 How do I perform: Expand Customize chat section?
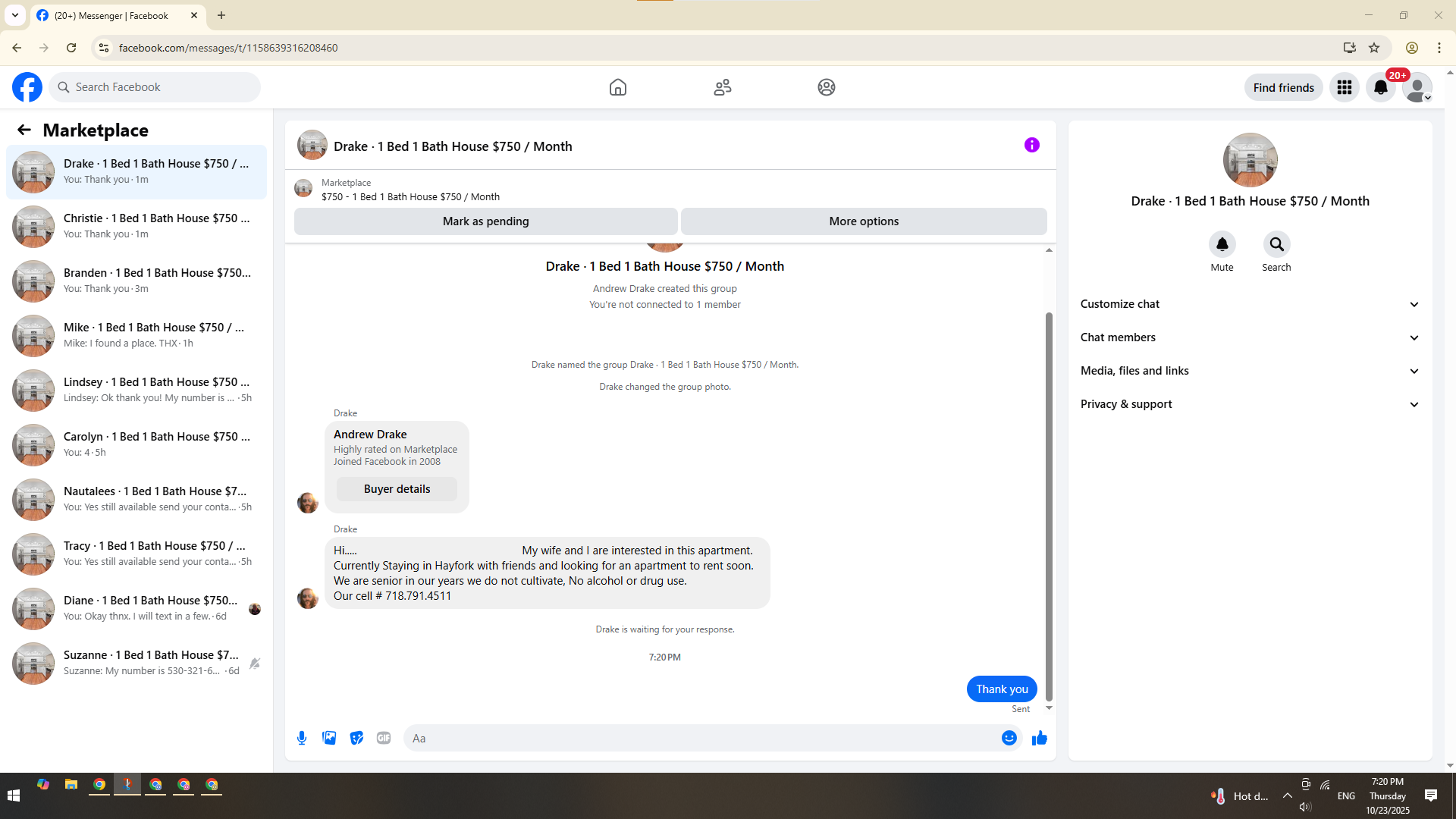pyautogui.click(x=1250, y=304)
